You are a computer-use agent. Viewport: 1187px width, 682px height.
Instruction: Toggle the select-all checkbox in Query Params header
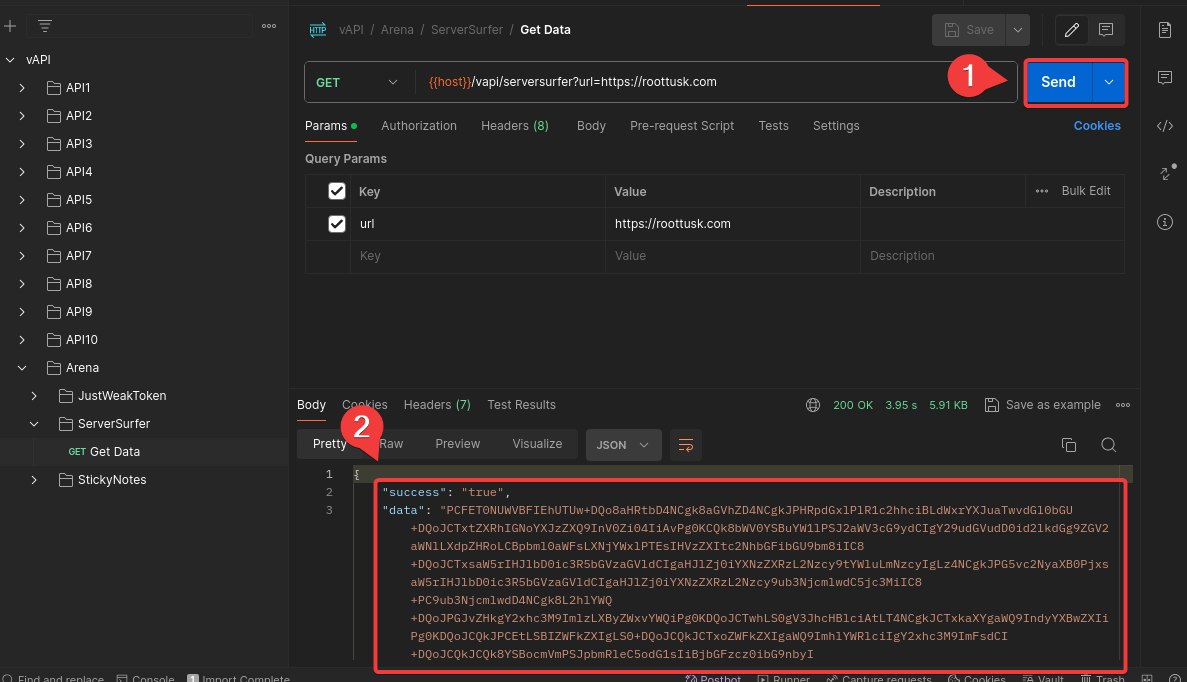pyautogui.click(x=337, y=191)
